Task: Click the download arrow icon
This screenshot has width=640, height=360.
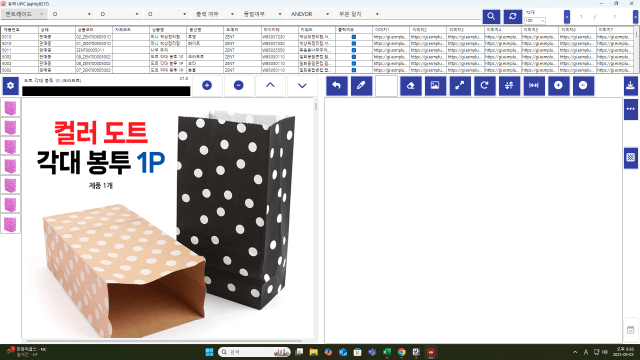Action: click(x=631, y=85)
